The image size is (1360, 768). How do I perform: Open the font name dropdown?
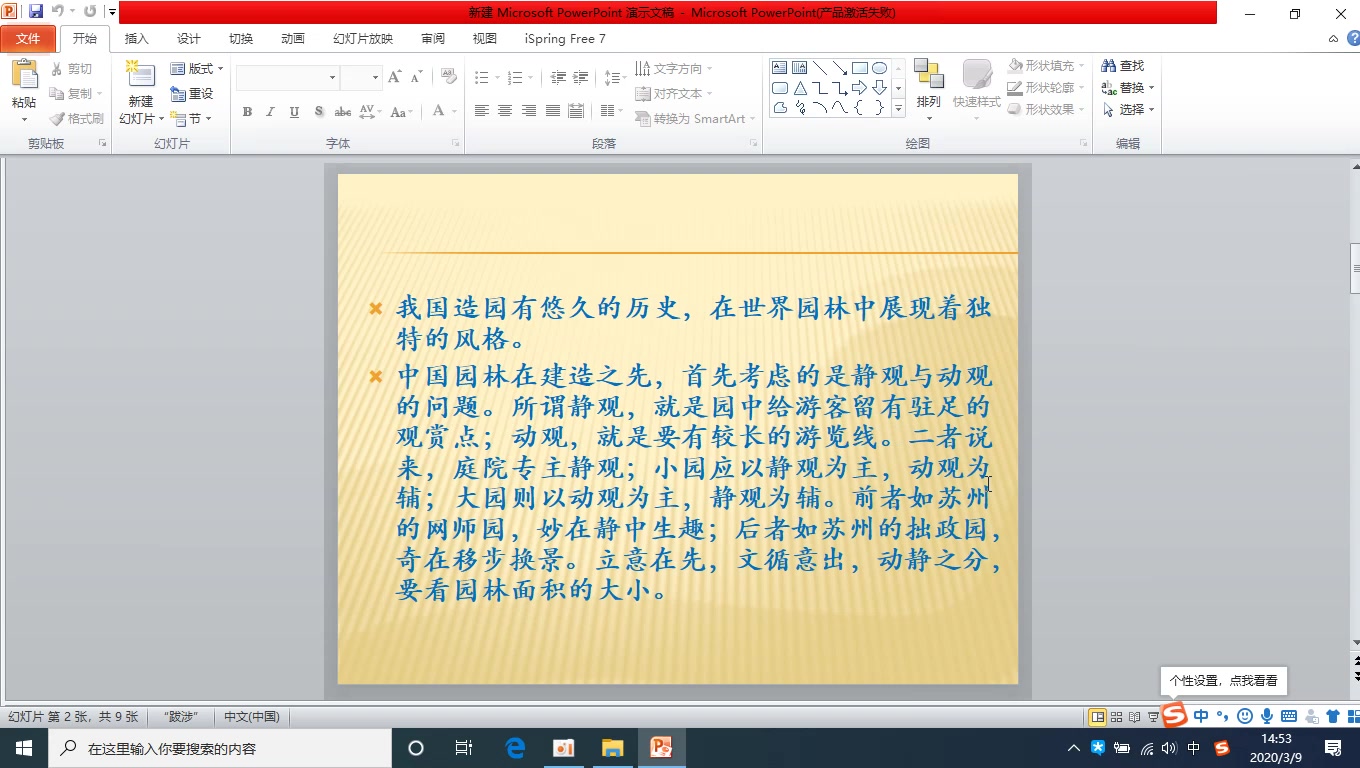pyautogui.click(x=333, y=77)
